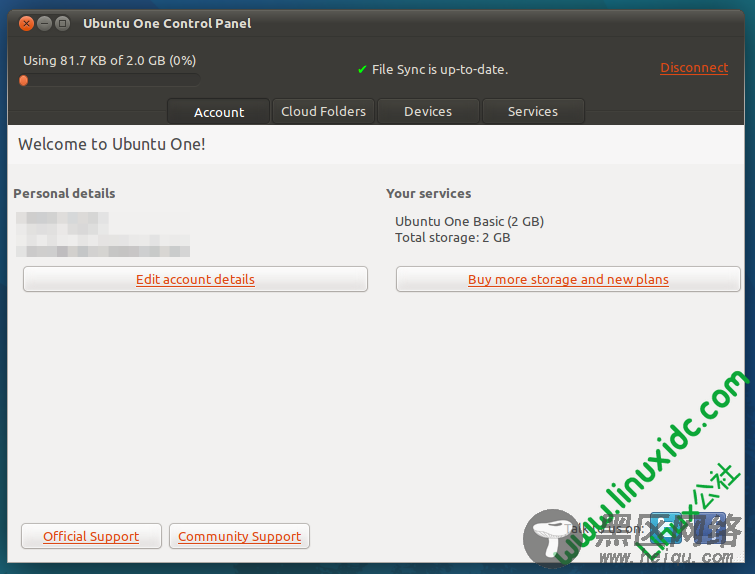
Task: Minimize the Ubuntu One Control Panel window
Action: (x=44, y=23)
